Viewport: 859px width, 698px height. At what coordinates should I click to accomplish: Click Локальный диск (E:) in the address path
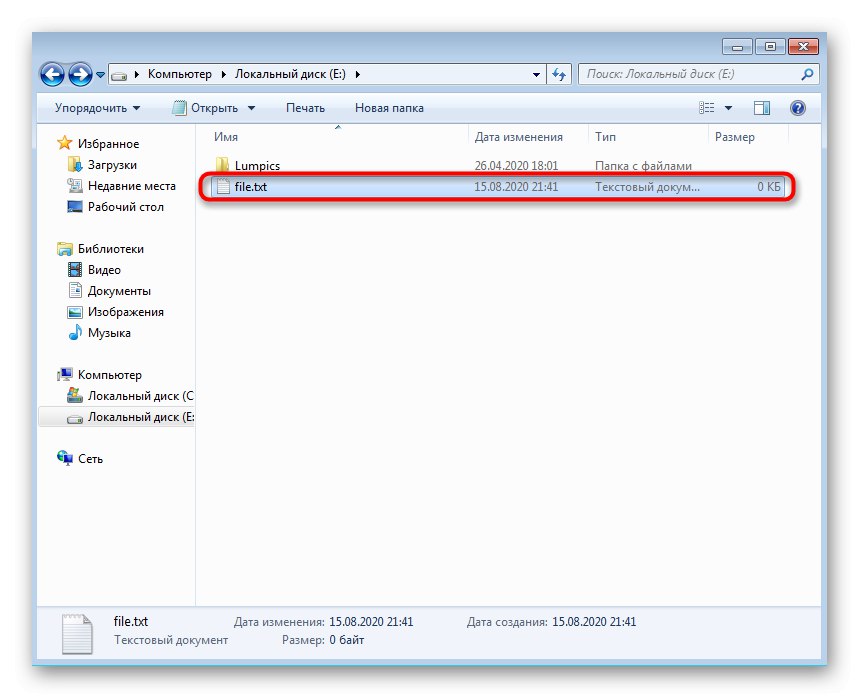[290, 74]
